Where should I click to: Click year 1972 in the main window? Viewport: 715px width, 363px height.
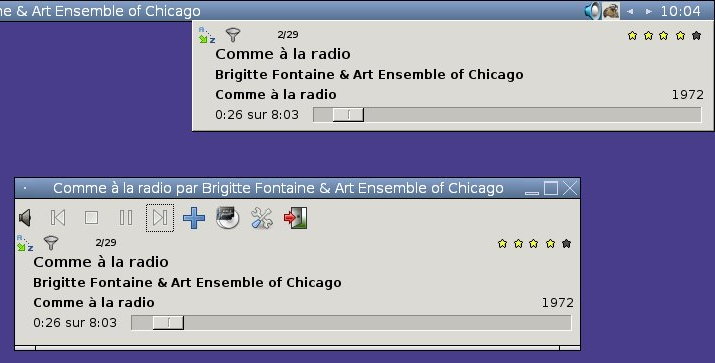558,303
